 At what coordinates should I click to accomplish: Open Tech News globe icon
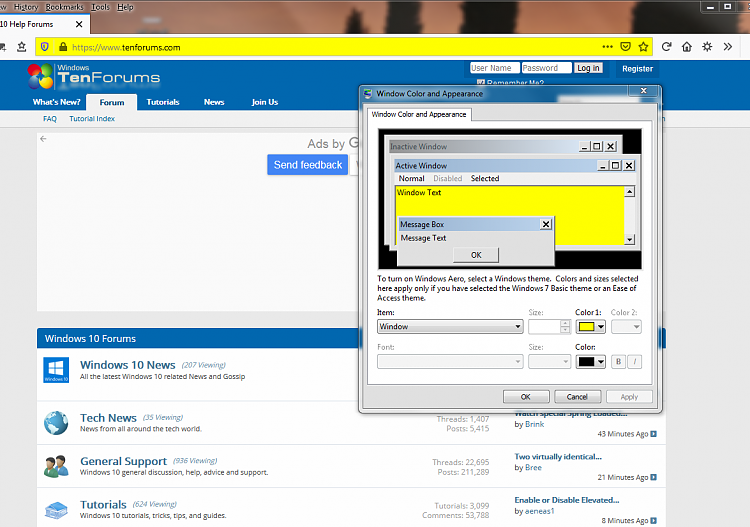click(56, 423)
